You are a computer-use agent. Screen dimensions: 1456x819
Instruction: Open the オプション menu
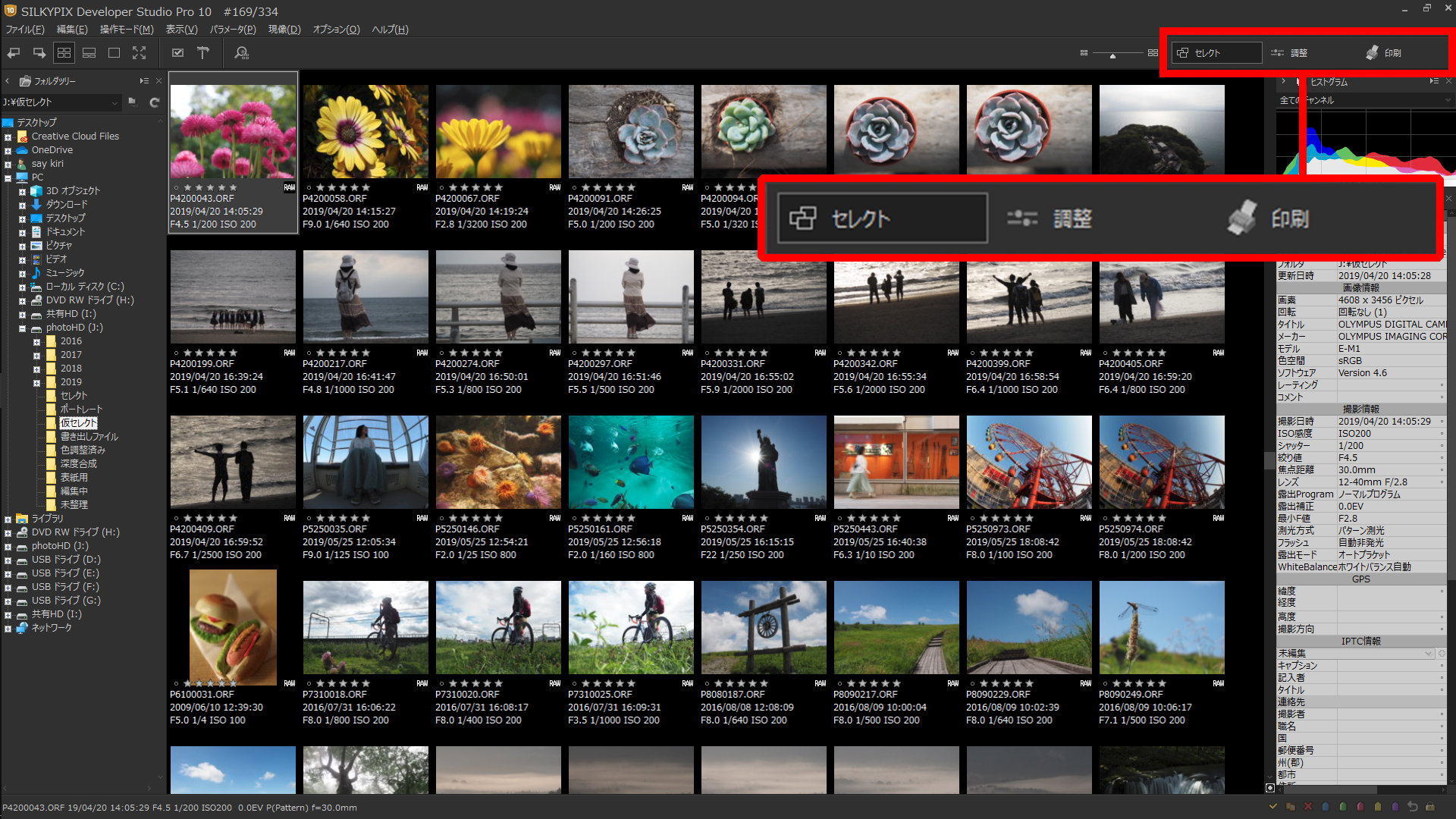pyautogui.click(x=335, y=30)
